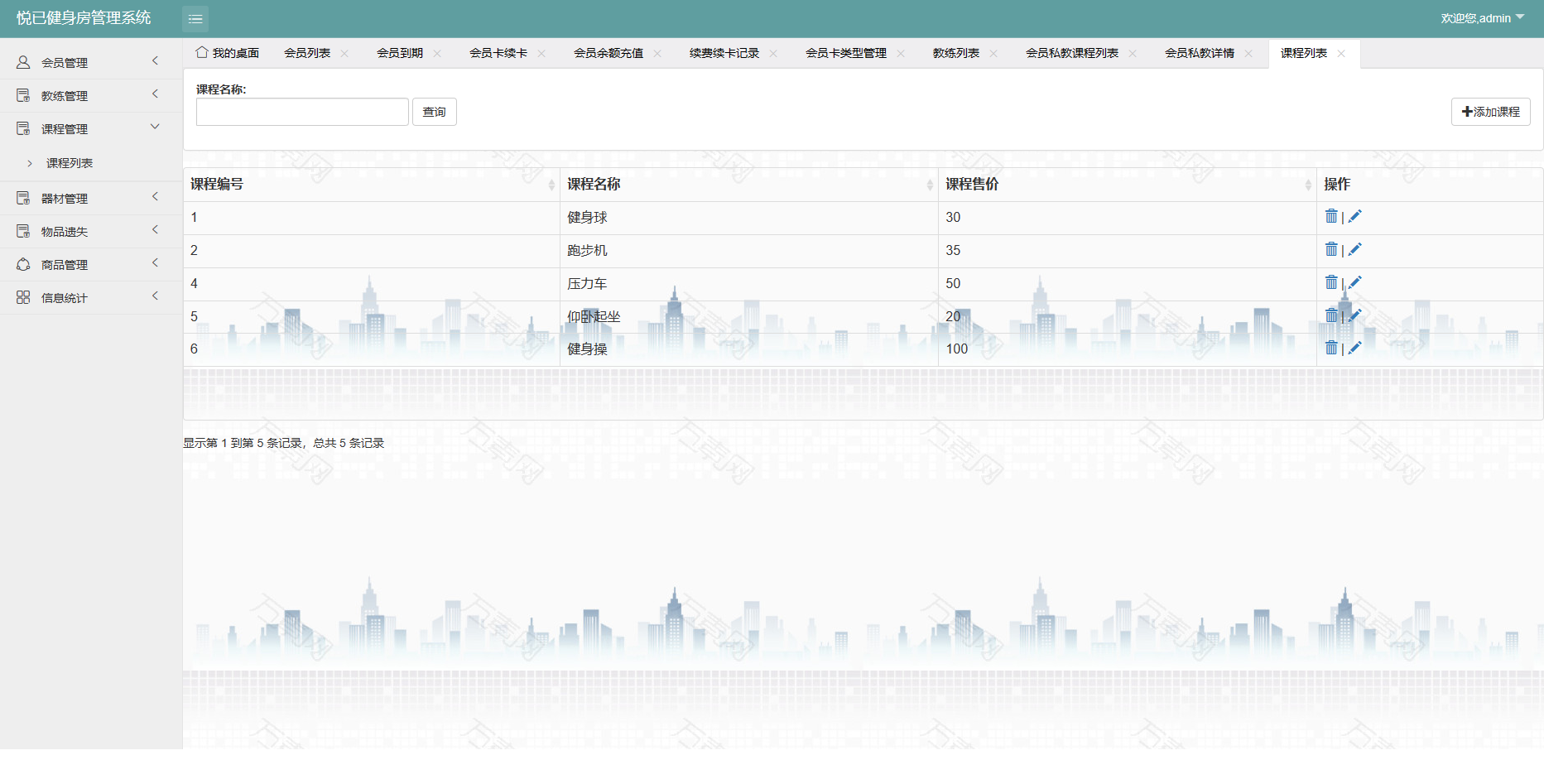The image size is (1544, 784).
Task: Open 课程列表 in the sidebar
Action: (70, 163)
